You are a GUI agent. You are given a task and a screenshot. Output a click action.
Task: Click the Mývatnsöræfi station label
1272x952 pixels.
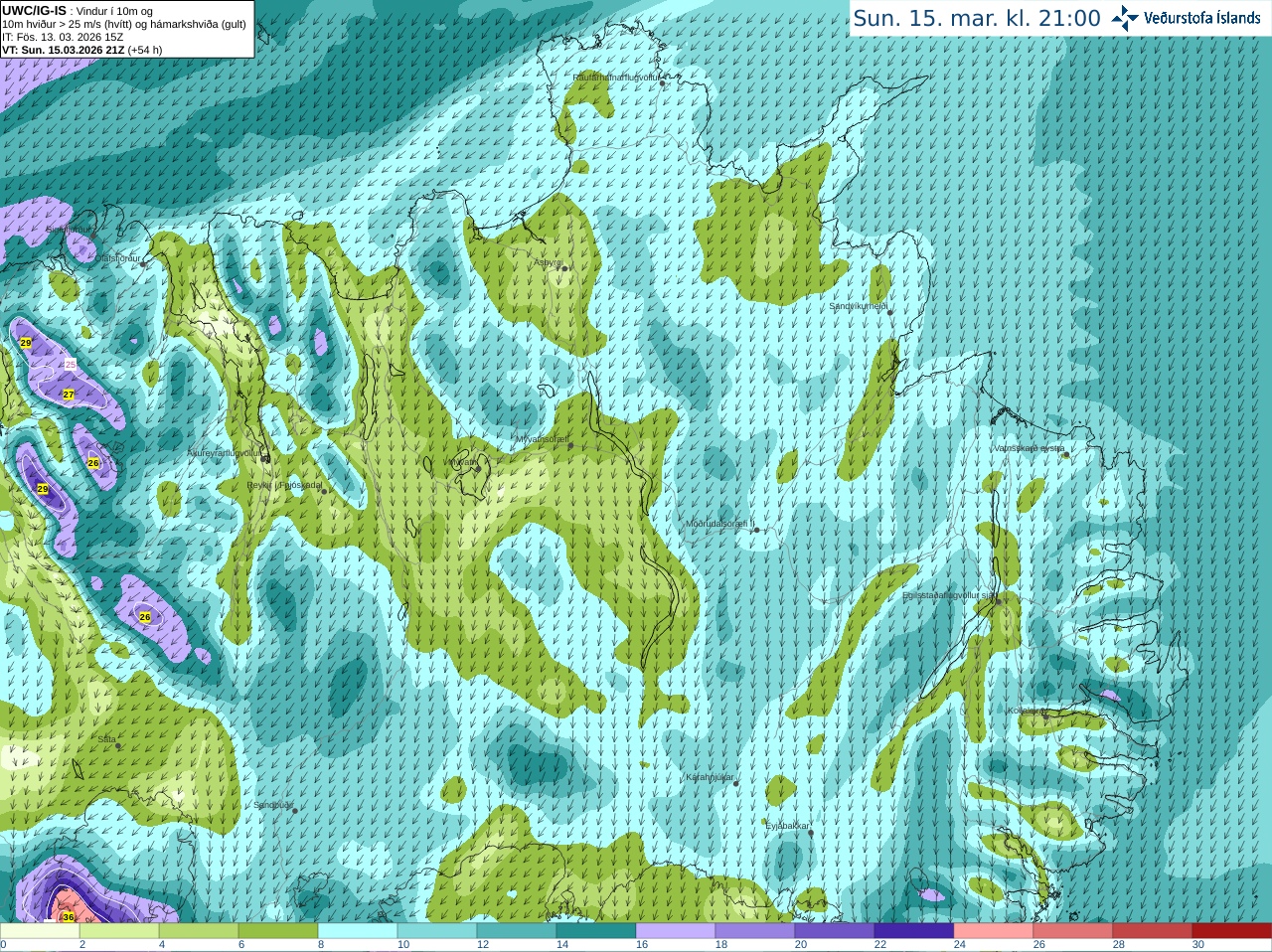[x=542, y=438]
